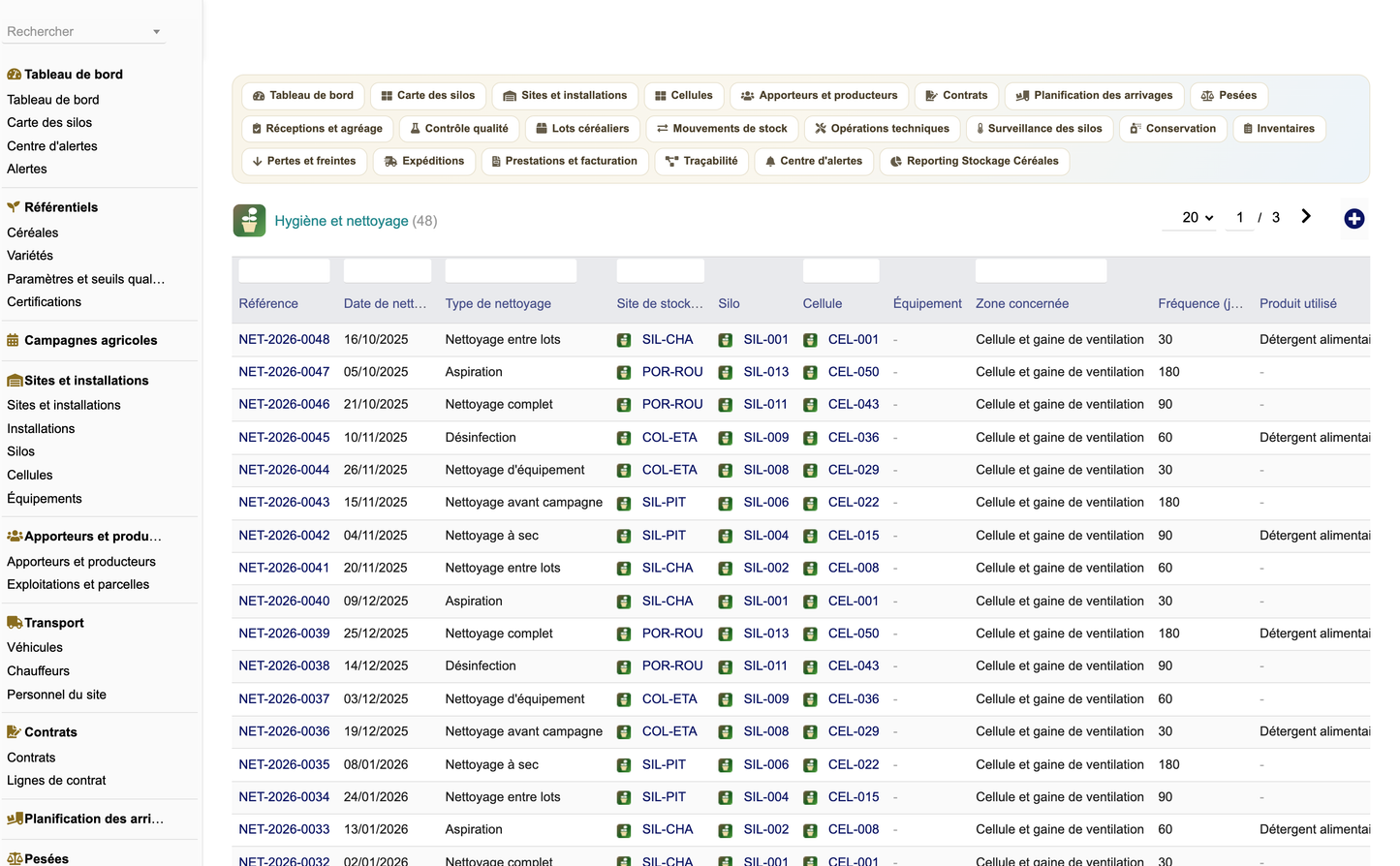Open Exploitations et parcelles in sidebar
Viewport: 1400px width, 866px height.
point(78,585)
